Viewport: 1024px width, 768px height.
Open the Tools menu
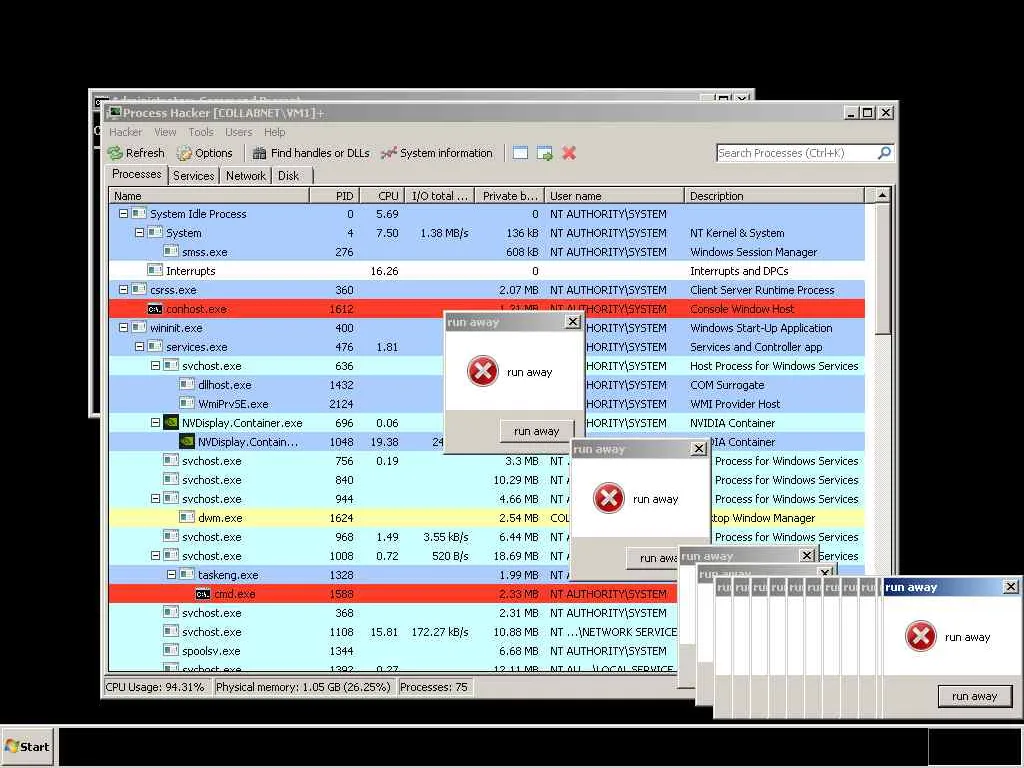201,132
